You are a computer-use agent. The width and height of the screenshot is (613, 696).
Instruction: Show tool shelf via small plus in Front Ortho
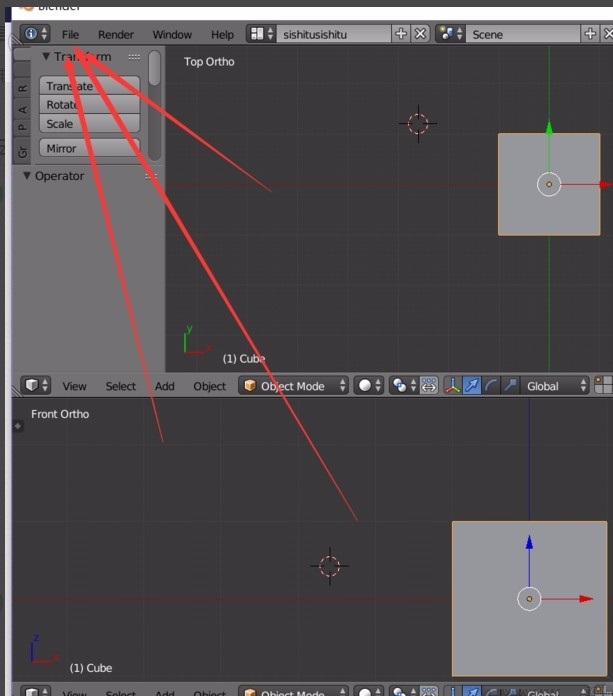click(18, 426)
